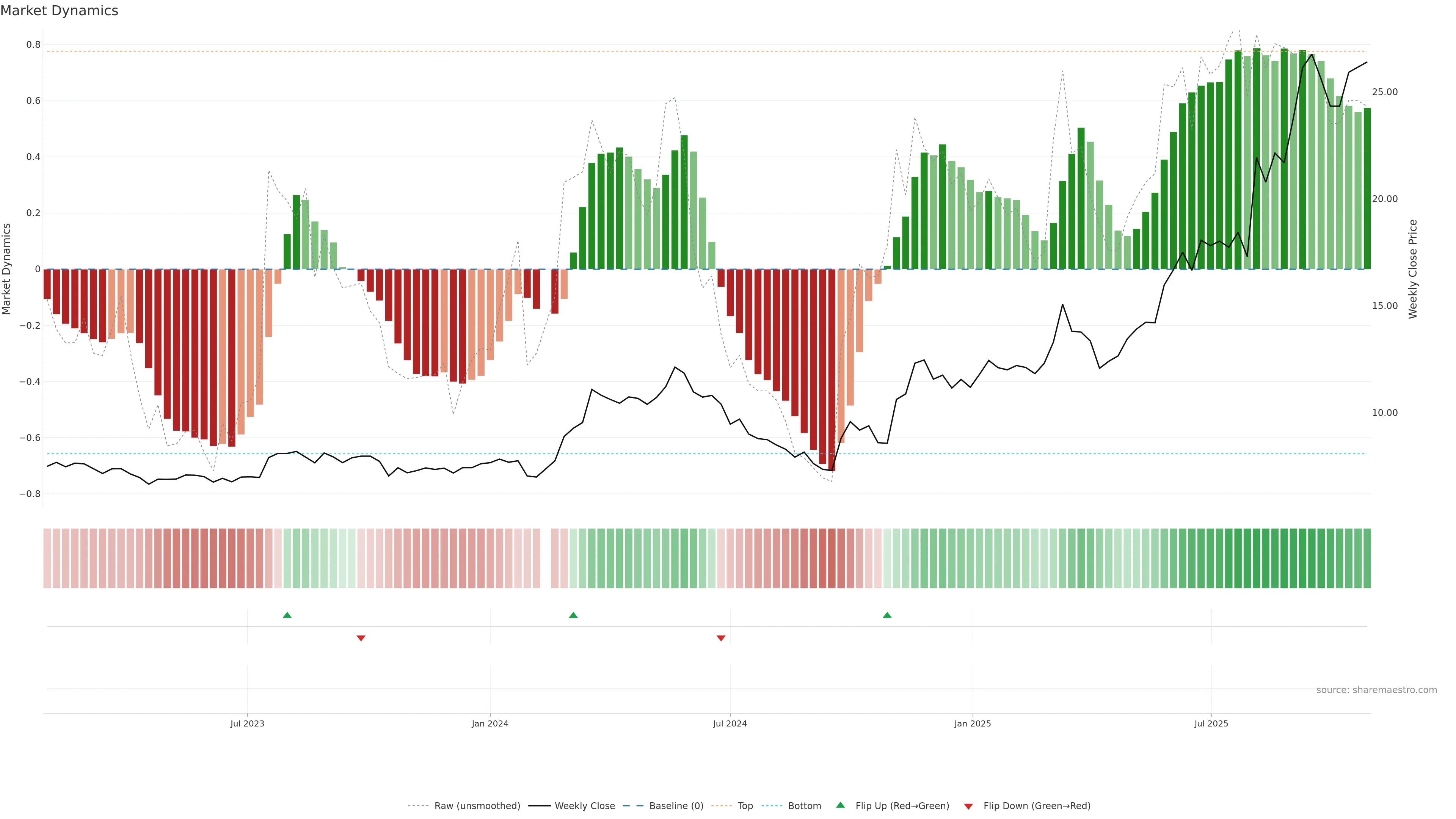Click the Jul 2024 axis label
Screen dimensions: 1456x819
[730, 723]
